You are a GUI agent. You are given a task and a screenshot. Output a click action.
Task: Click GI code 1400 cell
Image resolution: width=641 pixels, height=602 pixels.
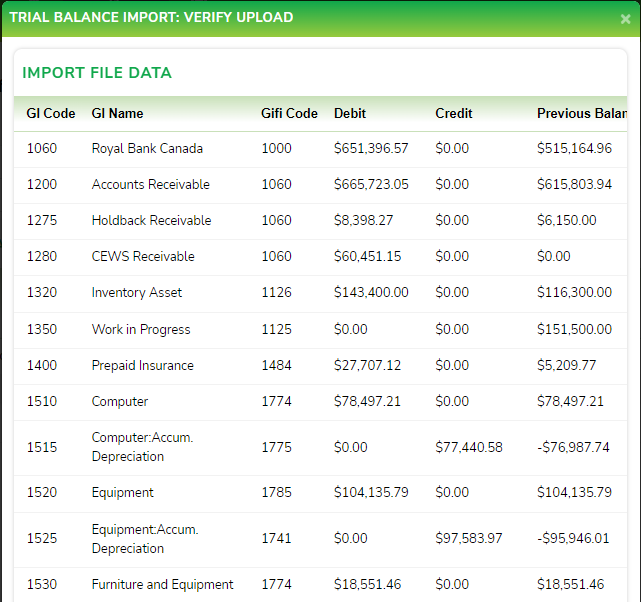pyautogui.click(x=42, y=365)
